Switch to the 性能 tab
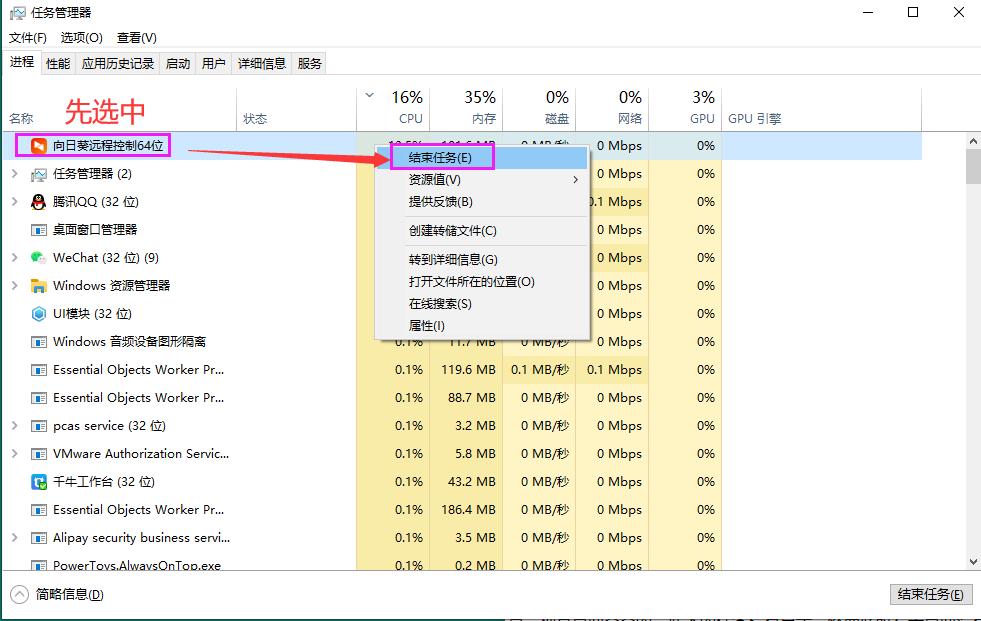Image resolution: width=981 pixels, height=621 pixels. (57, 62)
